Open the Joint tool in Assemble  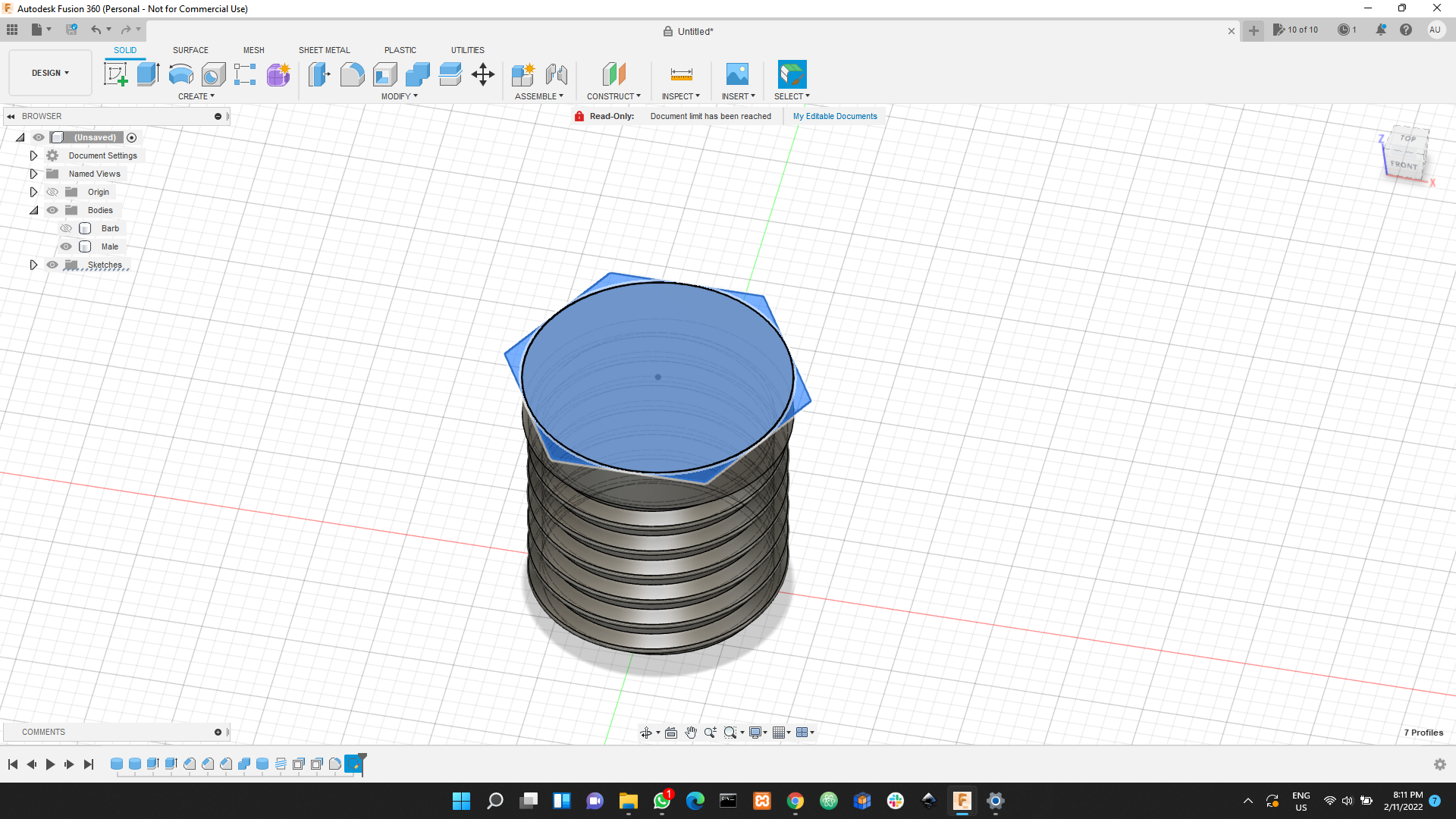coord(556,74)
